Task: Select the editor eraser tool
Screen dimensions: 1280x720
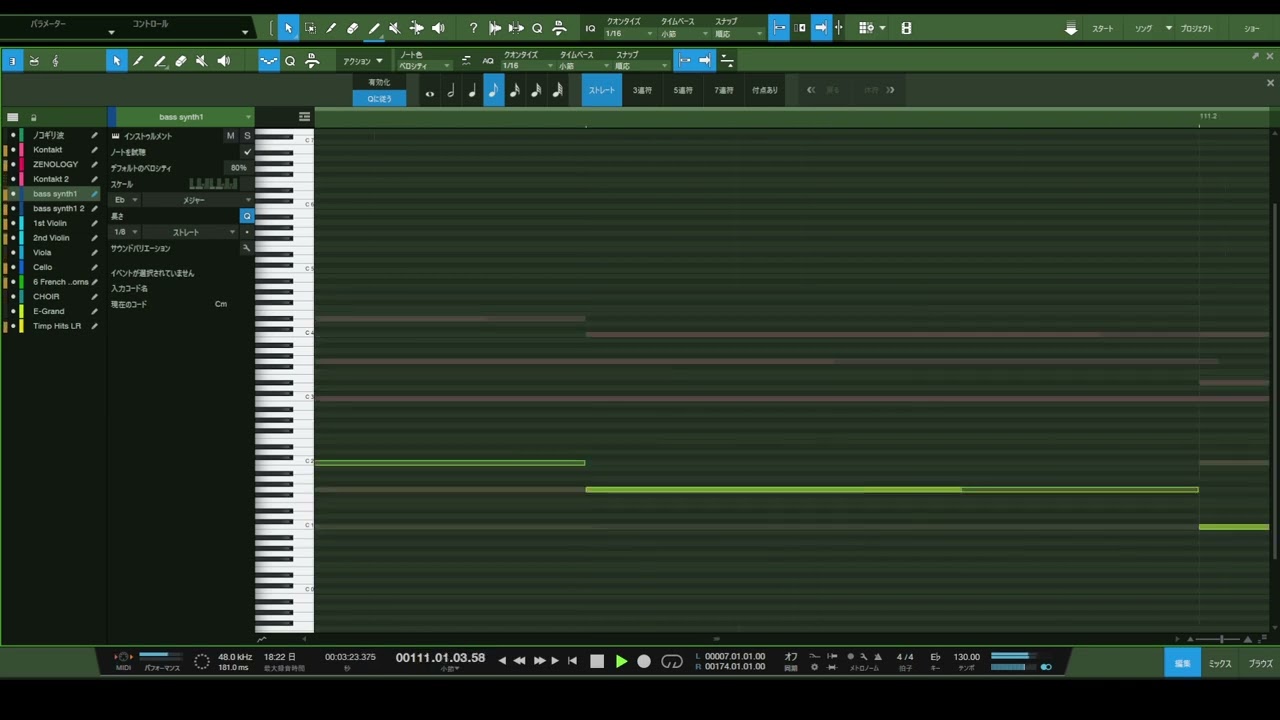Action: tap(181, 61)
